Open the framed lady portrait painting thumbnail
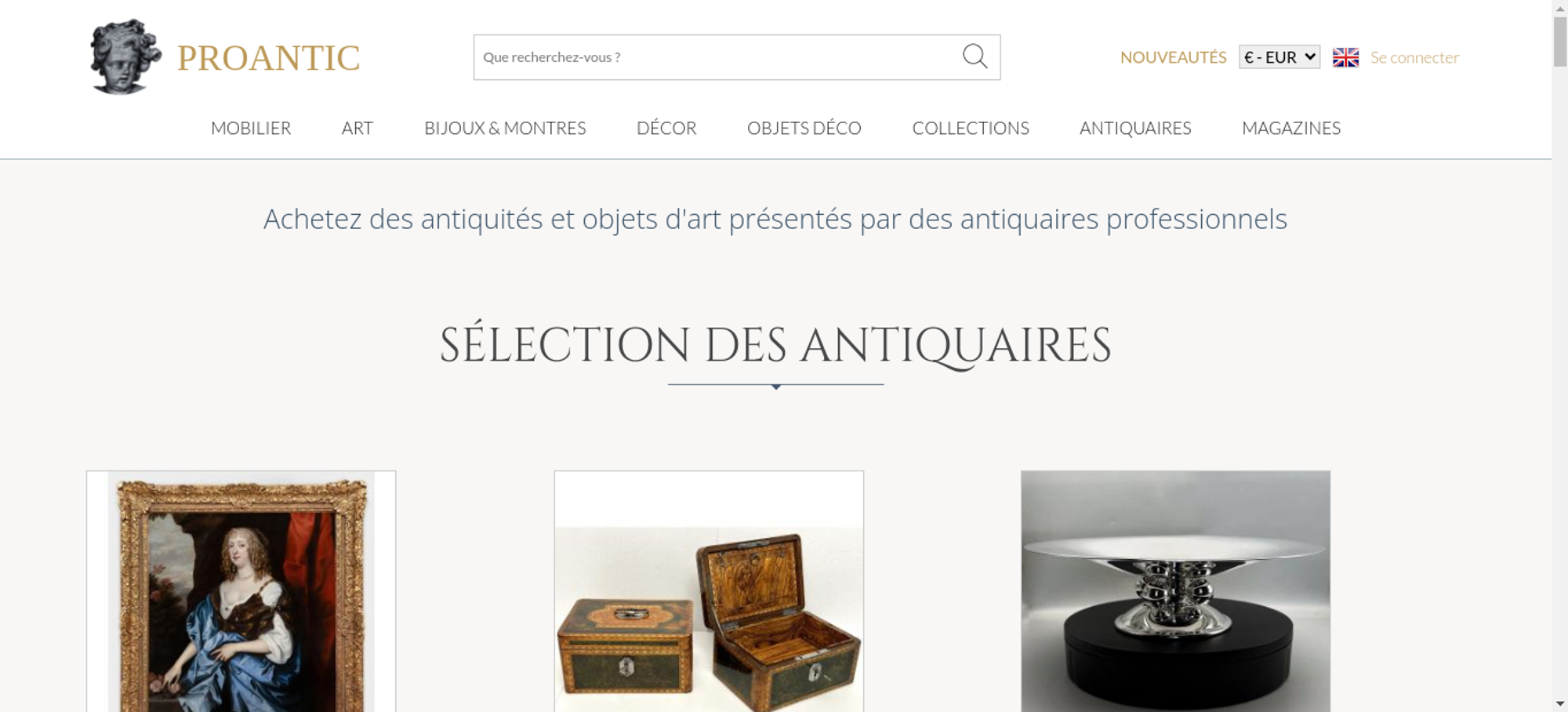 tap(241, 591)
